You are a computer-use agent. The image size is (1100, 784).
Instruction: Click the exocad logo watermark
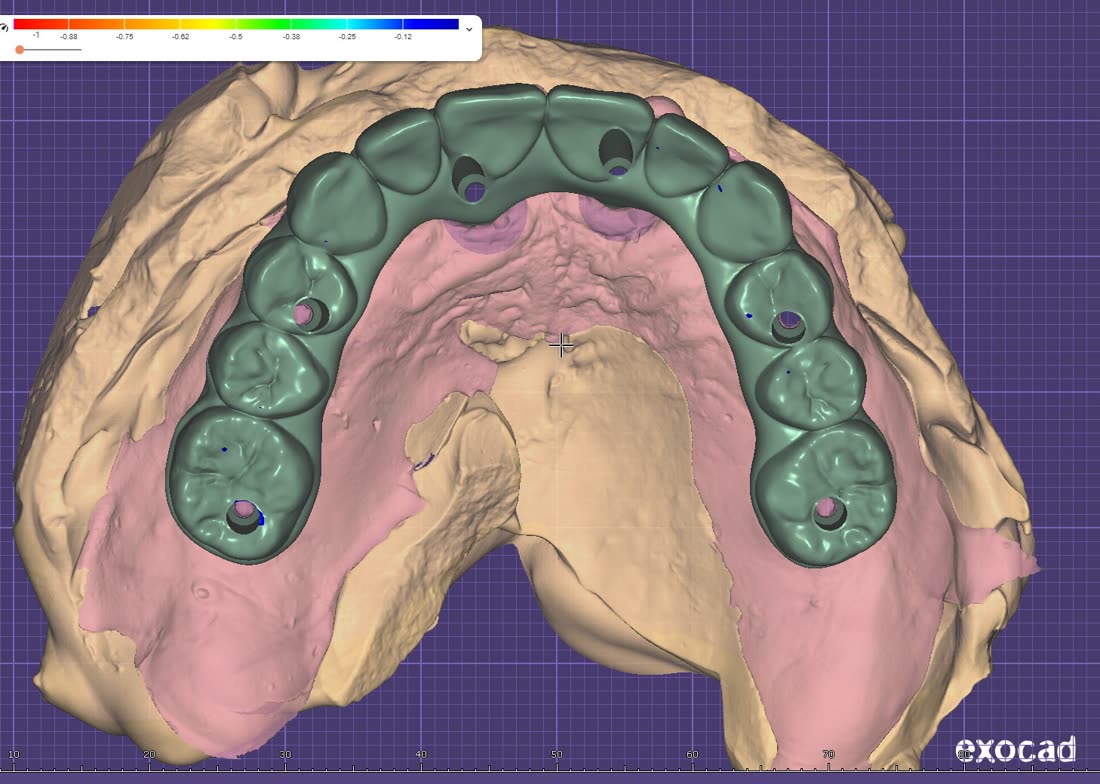pos(1015,750)
